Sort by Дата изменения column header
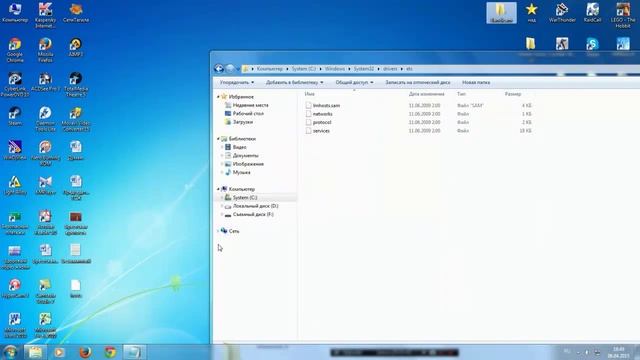640x360 pixels. pos(427,94)
